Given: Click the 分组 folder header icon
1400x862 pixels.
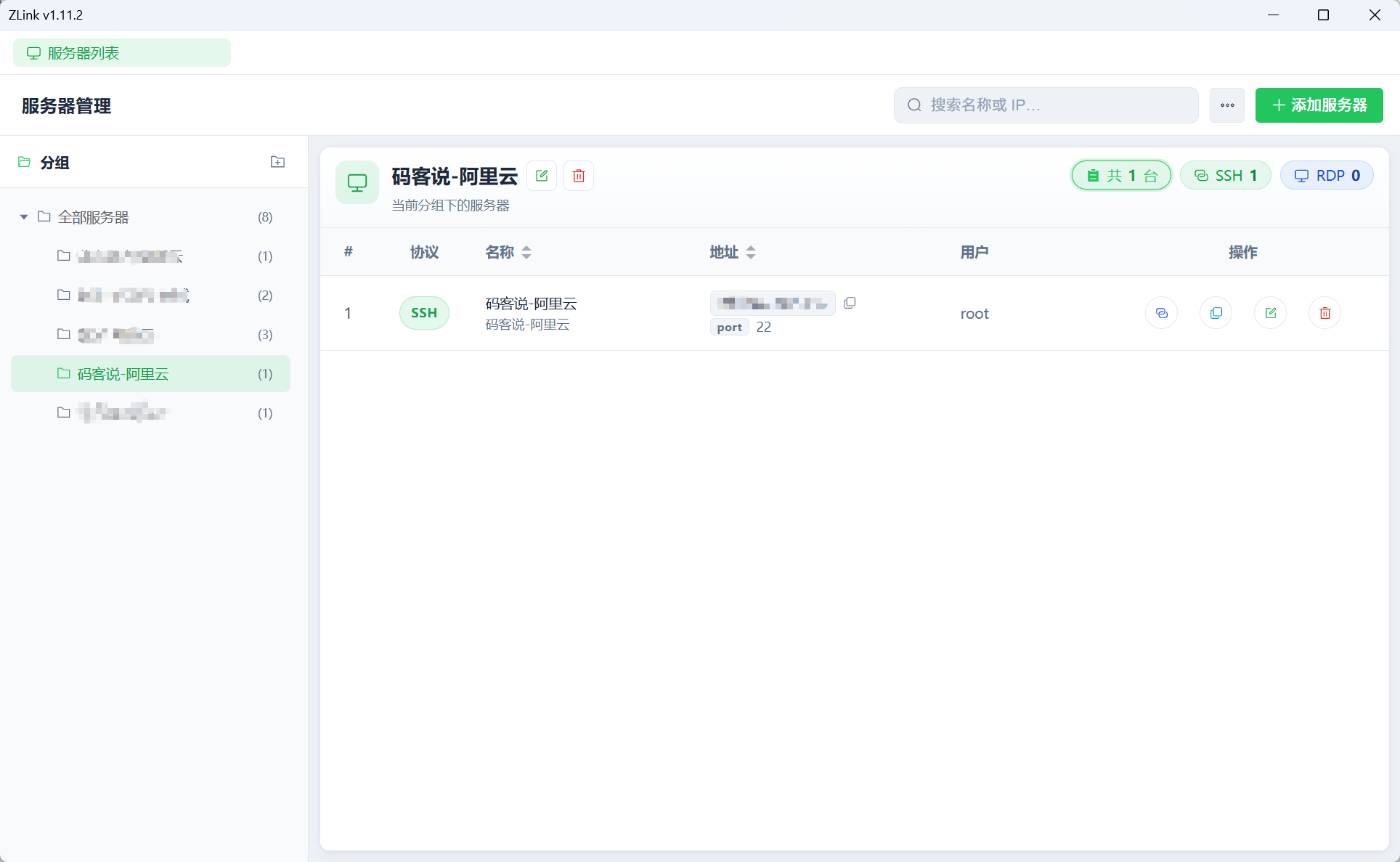Looking at the screenshot, I should [25, 162].
